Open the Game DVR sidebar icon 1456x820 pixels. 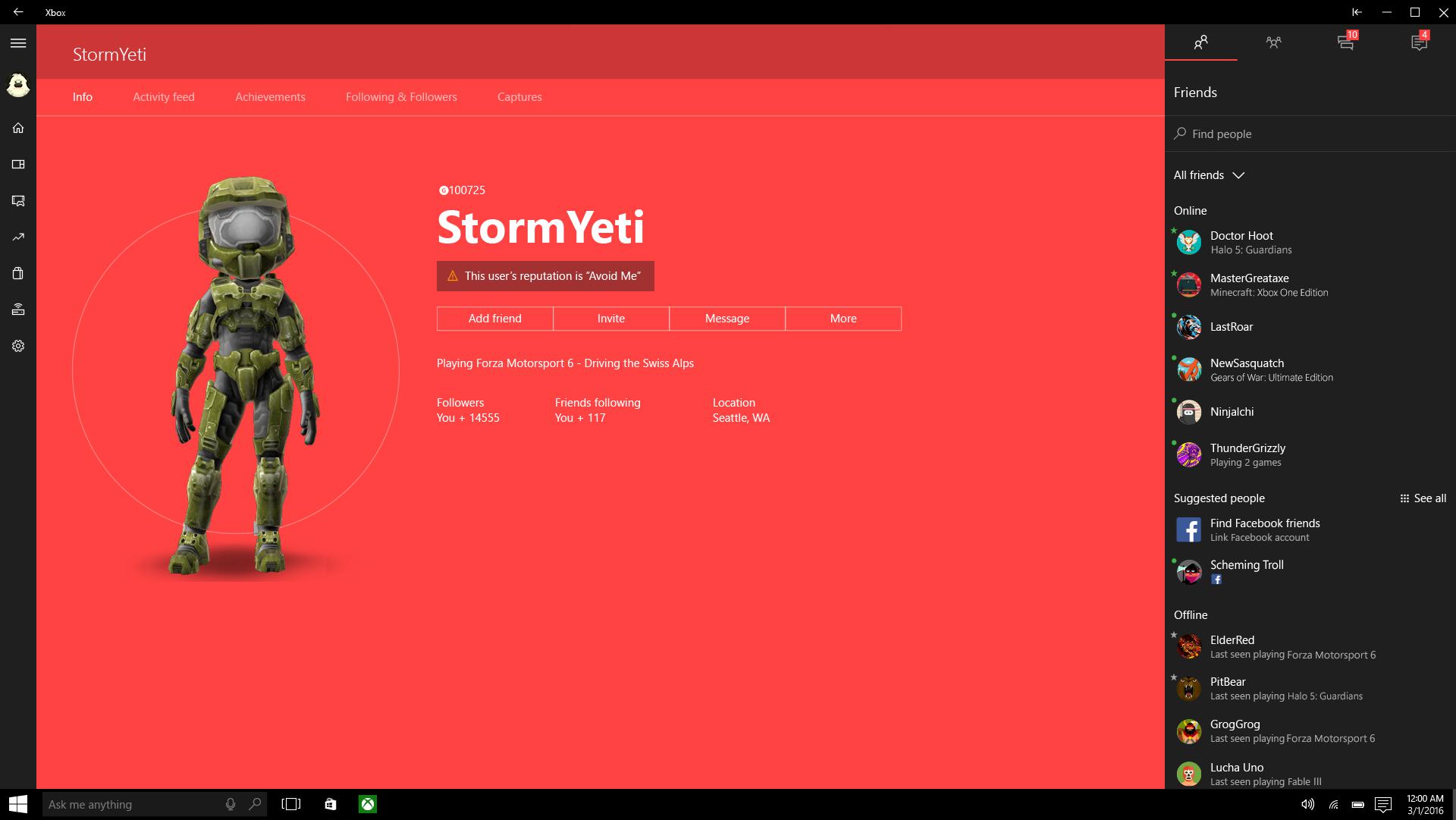pyautogui.click(x=18, y=201)
